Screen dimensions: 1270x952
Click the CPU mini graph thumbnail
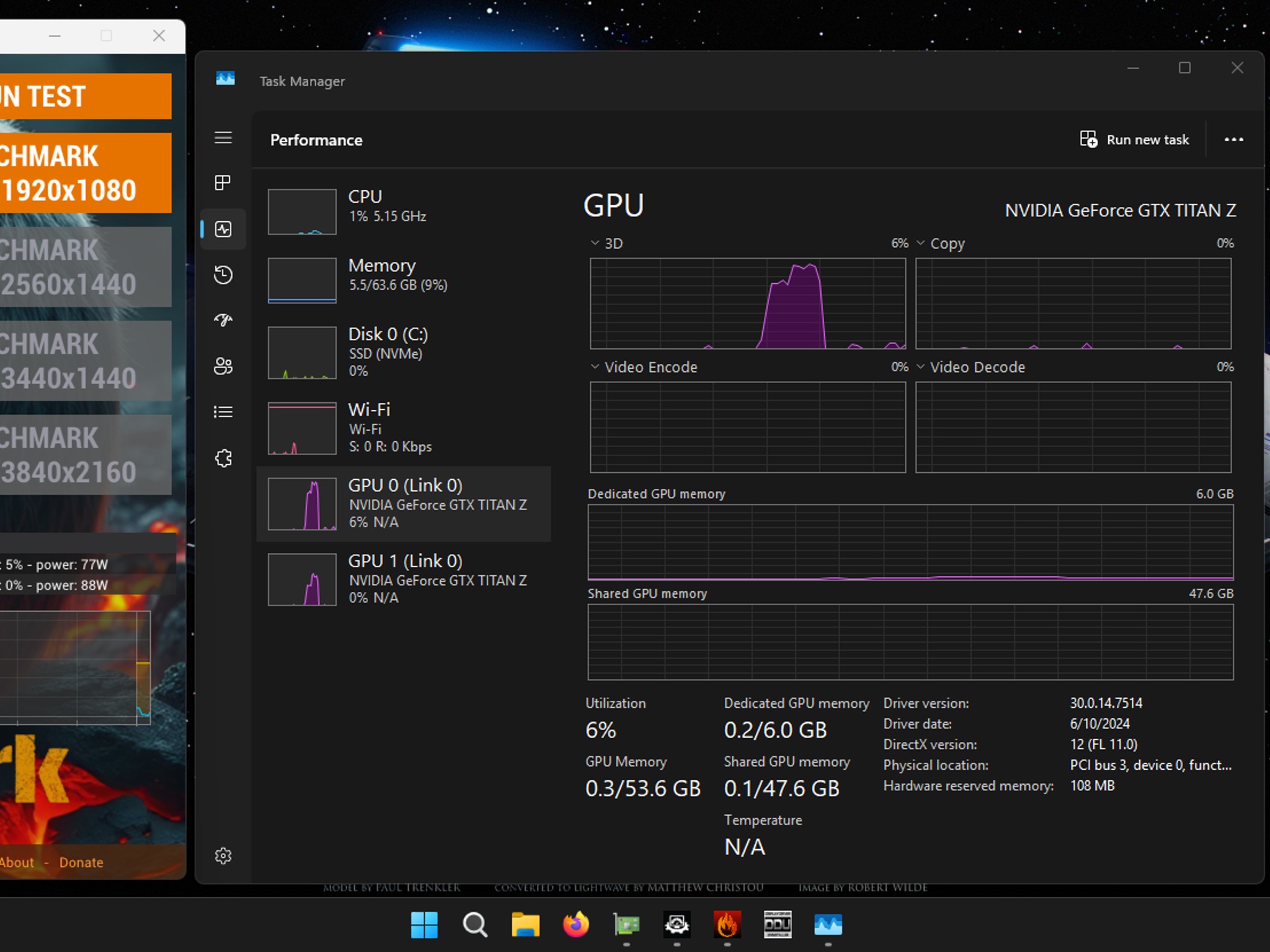[302, 212]
